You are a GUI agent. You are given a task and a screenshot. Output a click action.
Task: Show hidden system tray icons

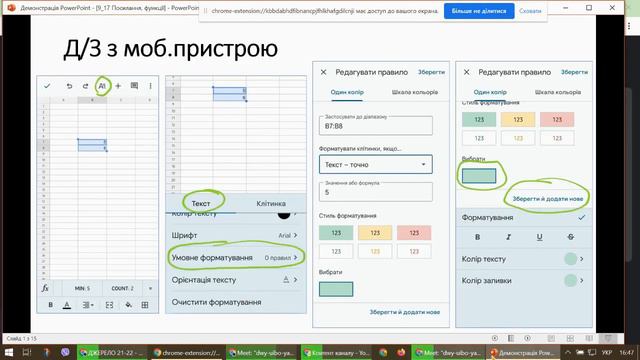[x=567, y=352]
